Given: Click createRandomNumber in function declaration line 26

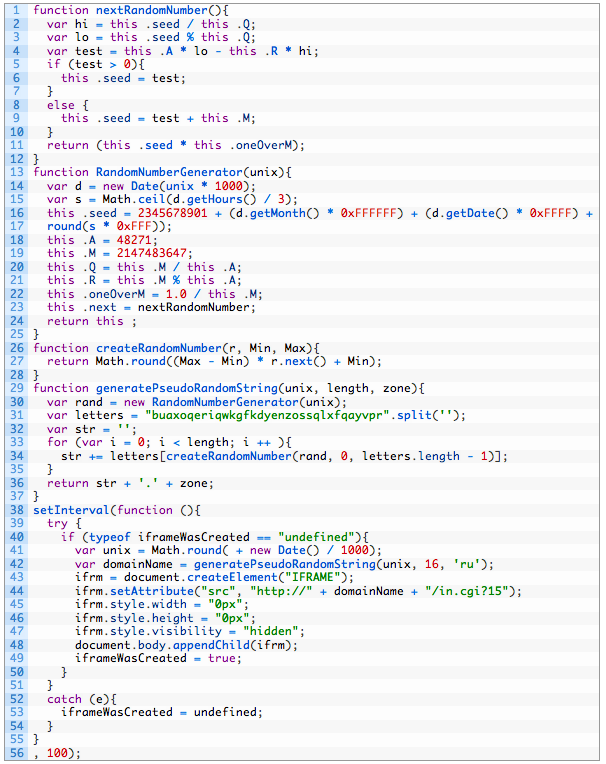Looking at the screenshot, I should (159, 348).
